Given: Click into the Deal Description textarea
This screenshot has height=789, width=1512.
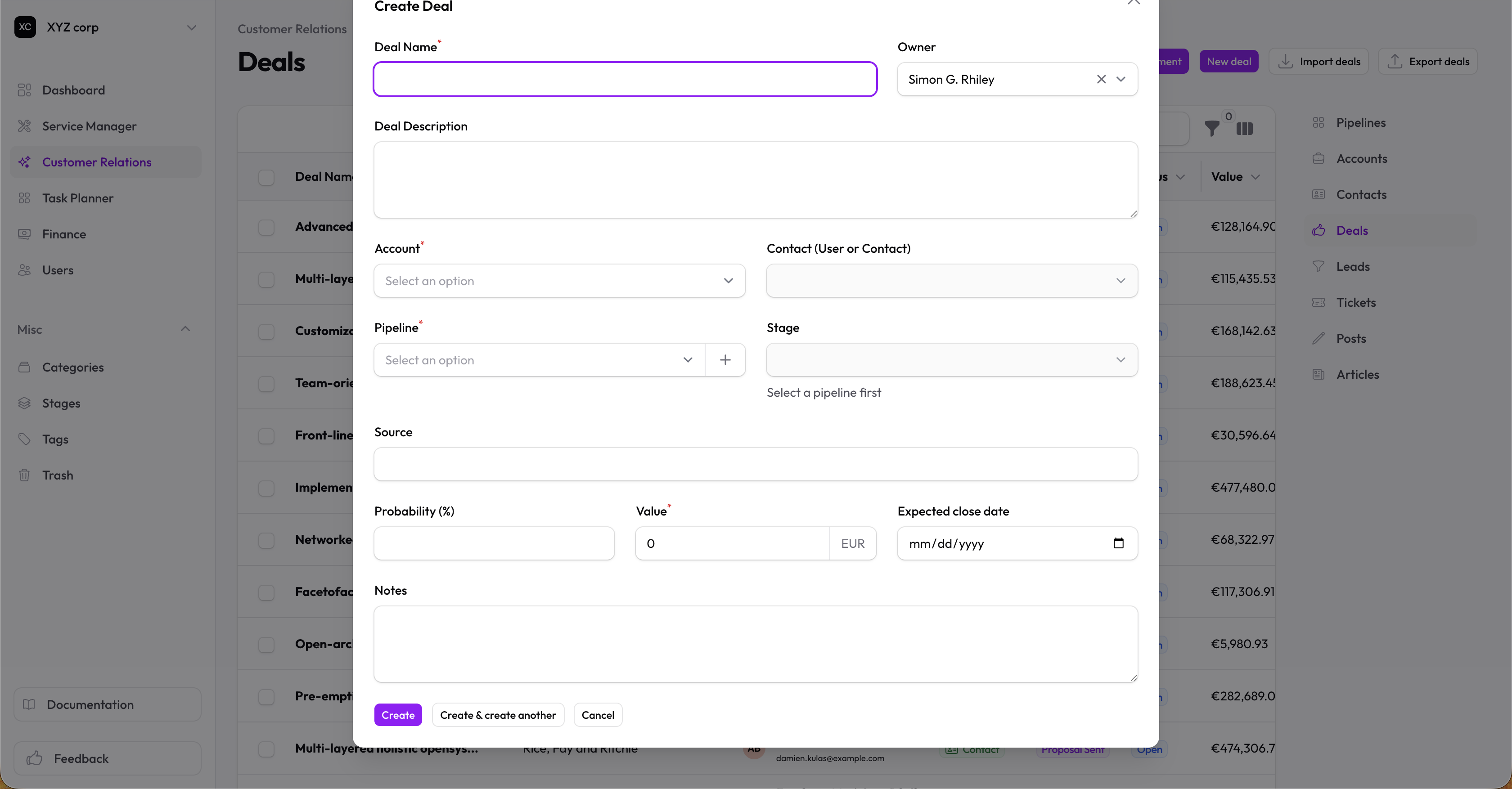Looking at the screenshot, I should tap(756, 180).
